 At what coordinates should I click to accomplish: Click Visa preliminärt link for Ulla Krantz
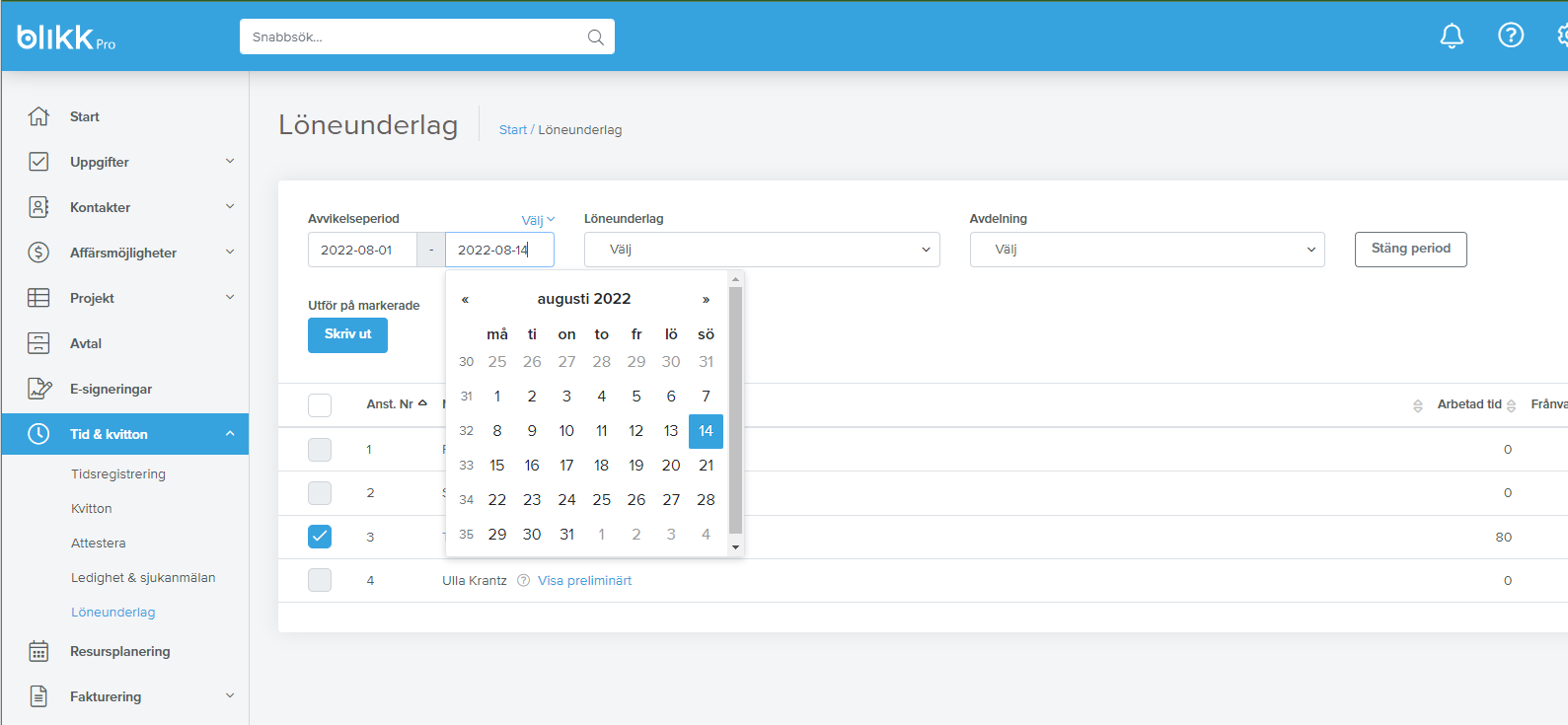coord(585,581)
